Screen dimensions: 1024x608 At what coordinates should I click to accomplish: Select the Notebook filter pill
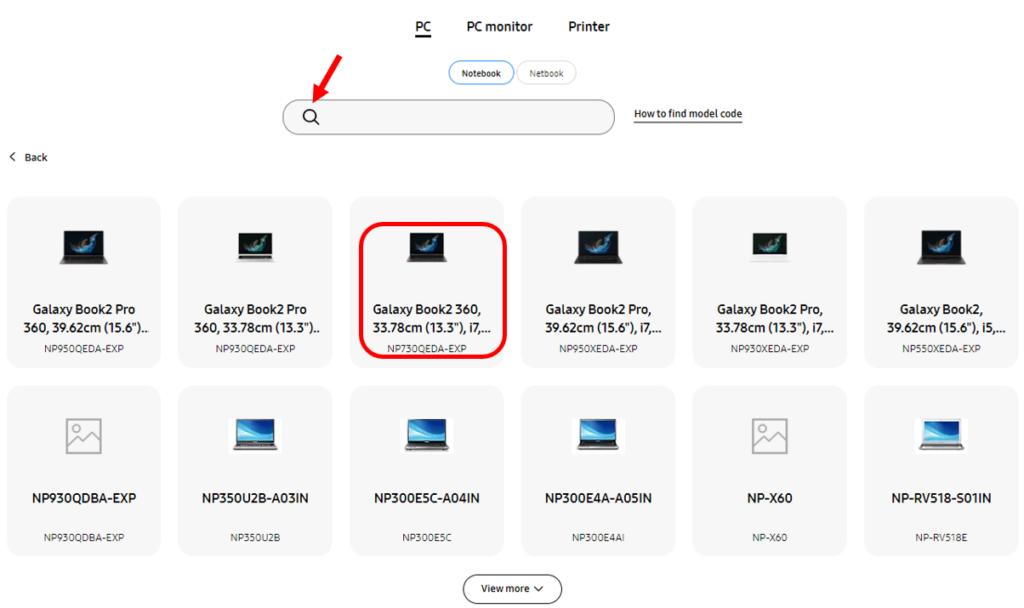[481, 73]
